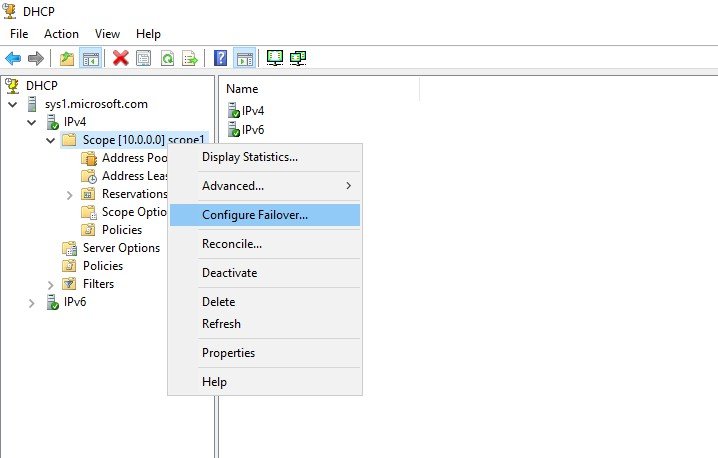Click the IPv6 server icon in tree

click(x=53, y=302)
